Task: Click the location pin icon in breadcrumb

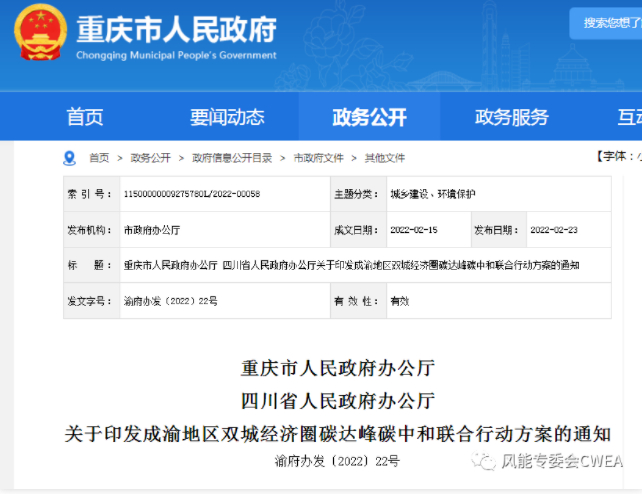Action: coord(69,157)
